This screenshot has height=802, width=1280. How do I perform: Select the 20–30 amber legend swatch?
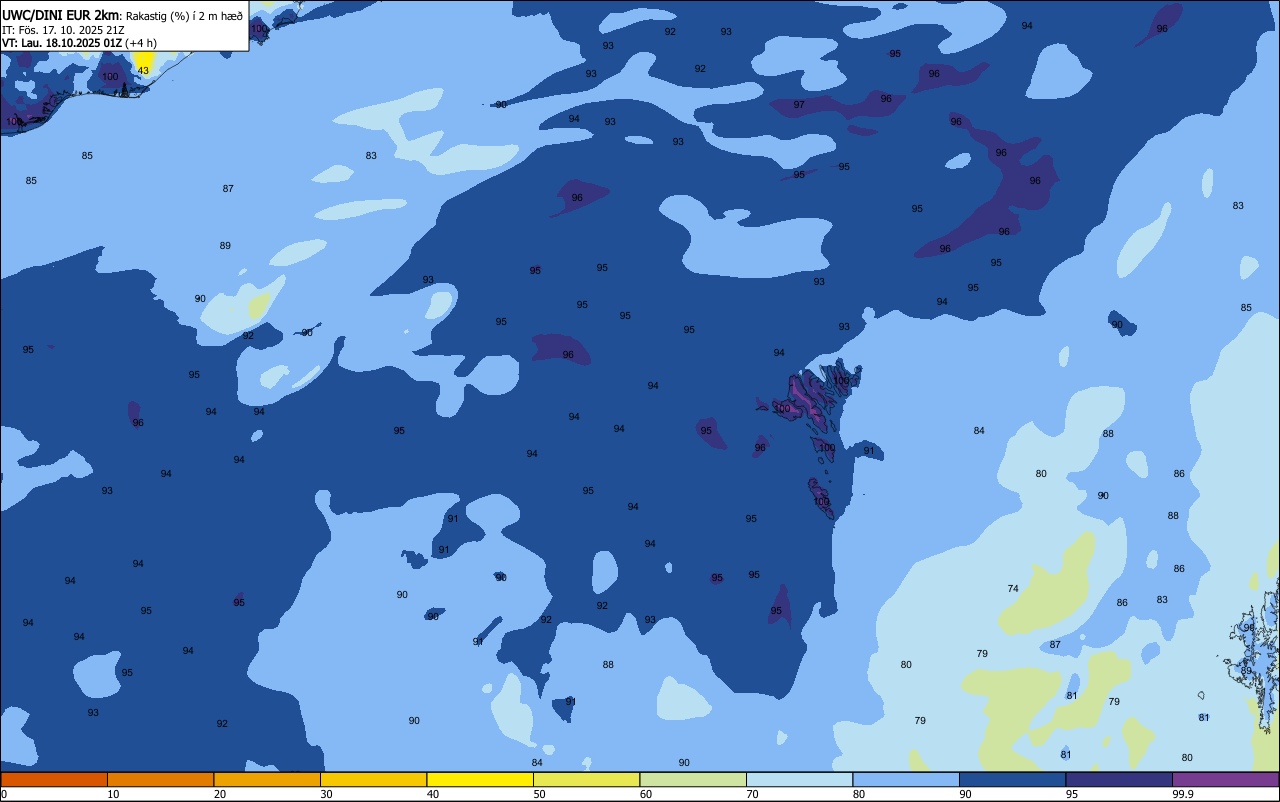click(267, 780)
